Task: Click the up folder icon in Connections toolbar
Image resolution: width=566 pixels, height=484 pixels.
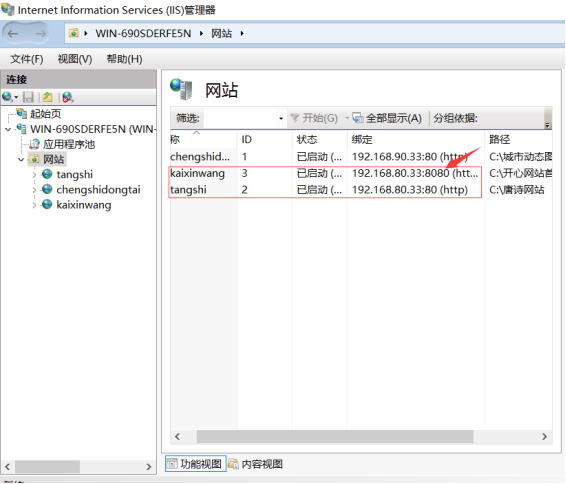Action: (x=47, y=97)
